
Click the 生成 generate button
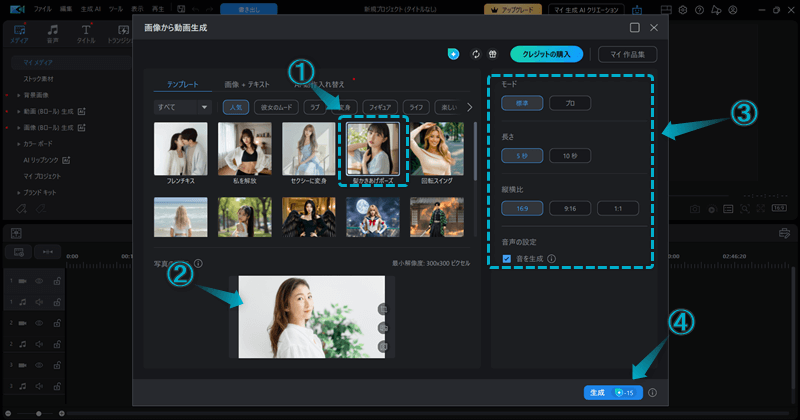[613, 392]
